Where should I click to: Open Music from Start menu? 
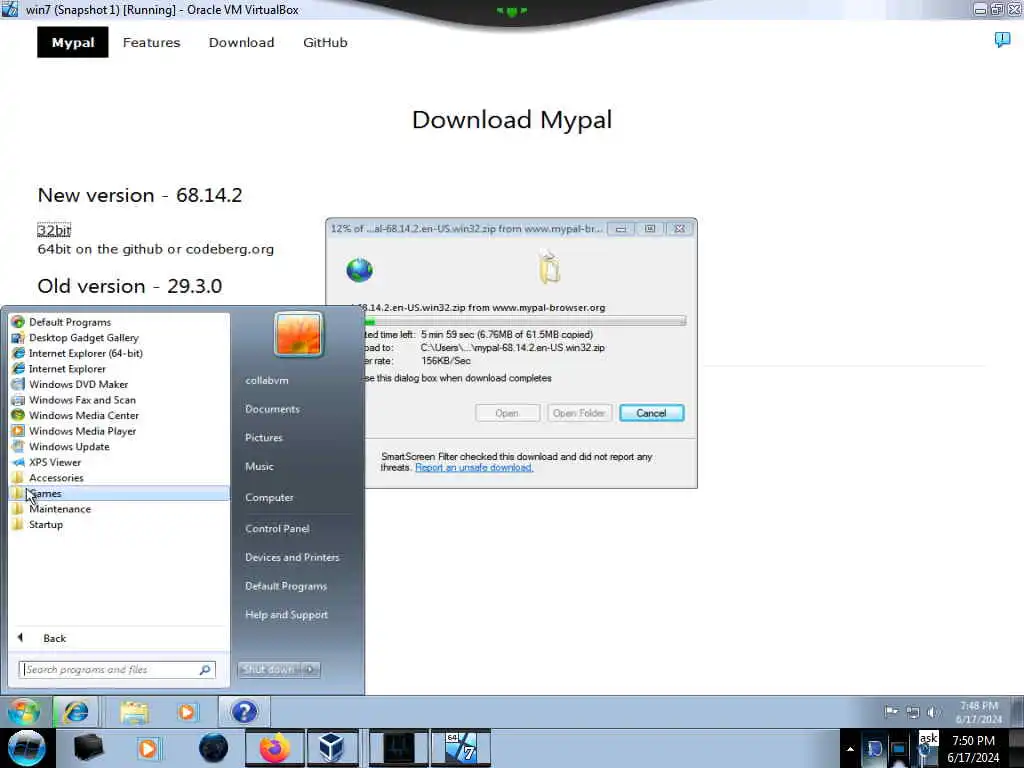coord(259,466)
